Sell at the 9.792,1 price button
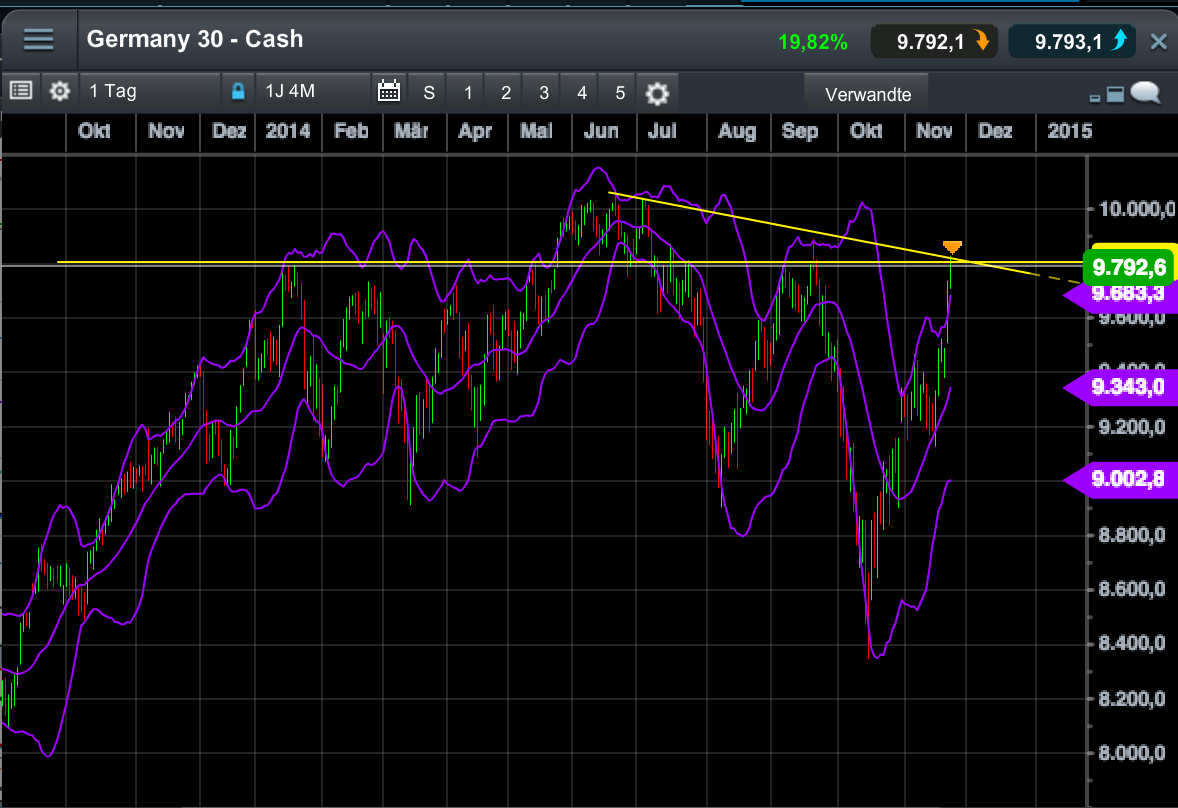Screen dimensions: 1178x808 (934, 42)
